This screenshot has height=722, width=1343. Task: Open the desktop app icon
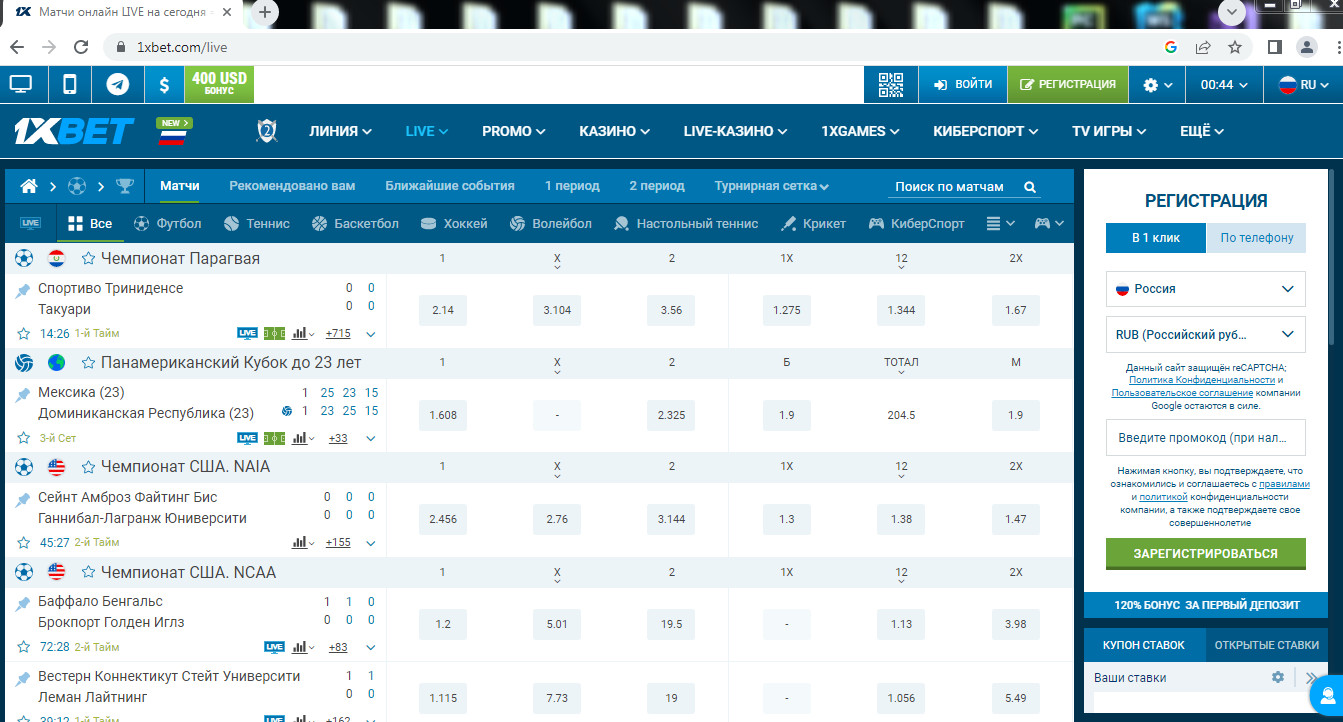pyautogui.click(x=21, y=85)
